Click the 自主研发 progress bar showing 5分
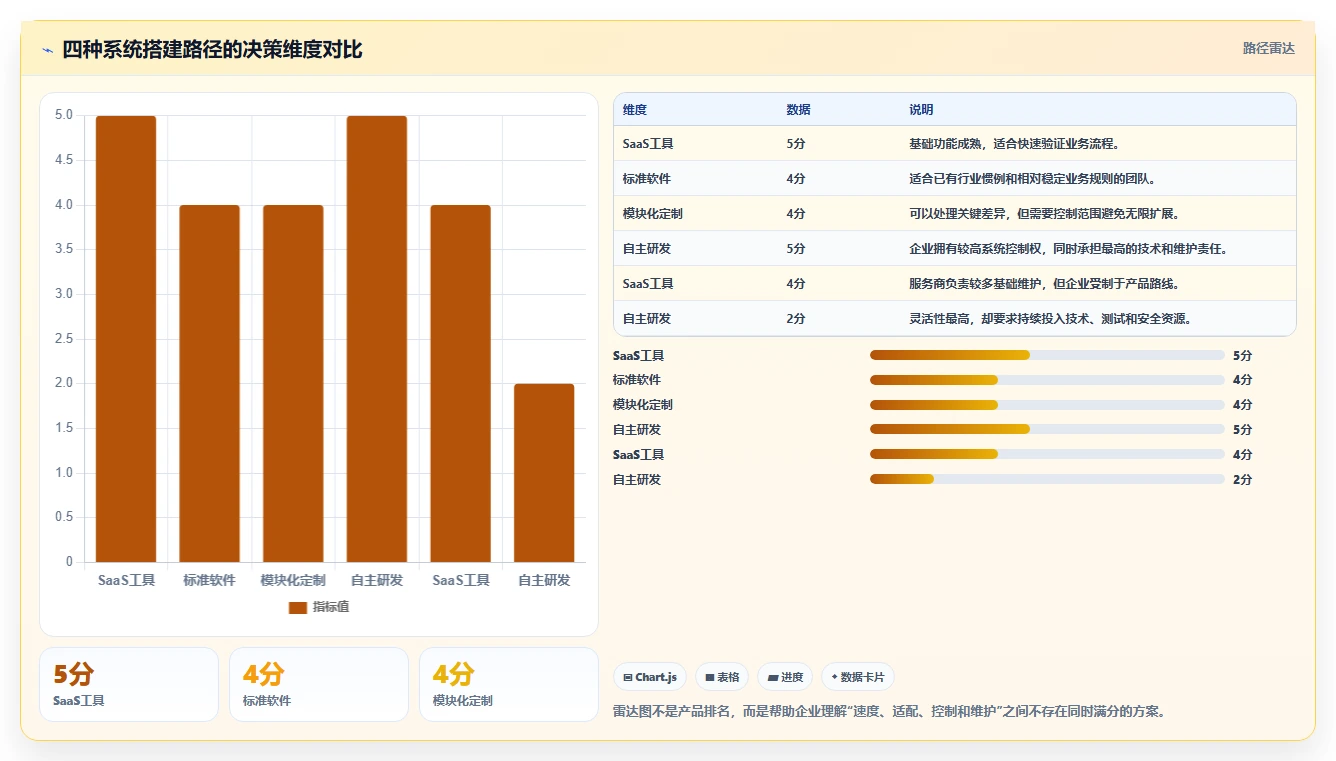Image resolution: width=1336 pixels, height=761 pixels. click(x=1047, y=430)
